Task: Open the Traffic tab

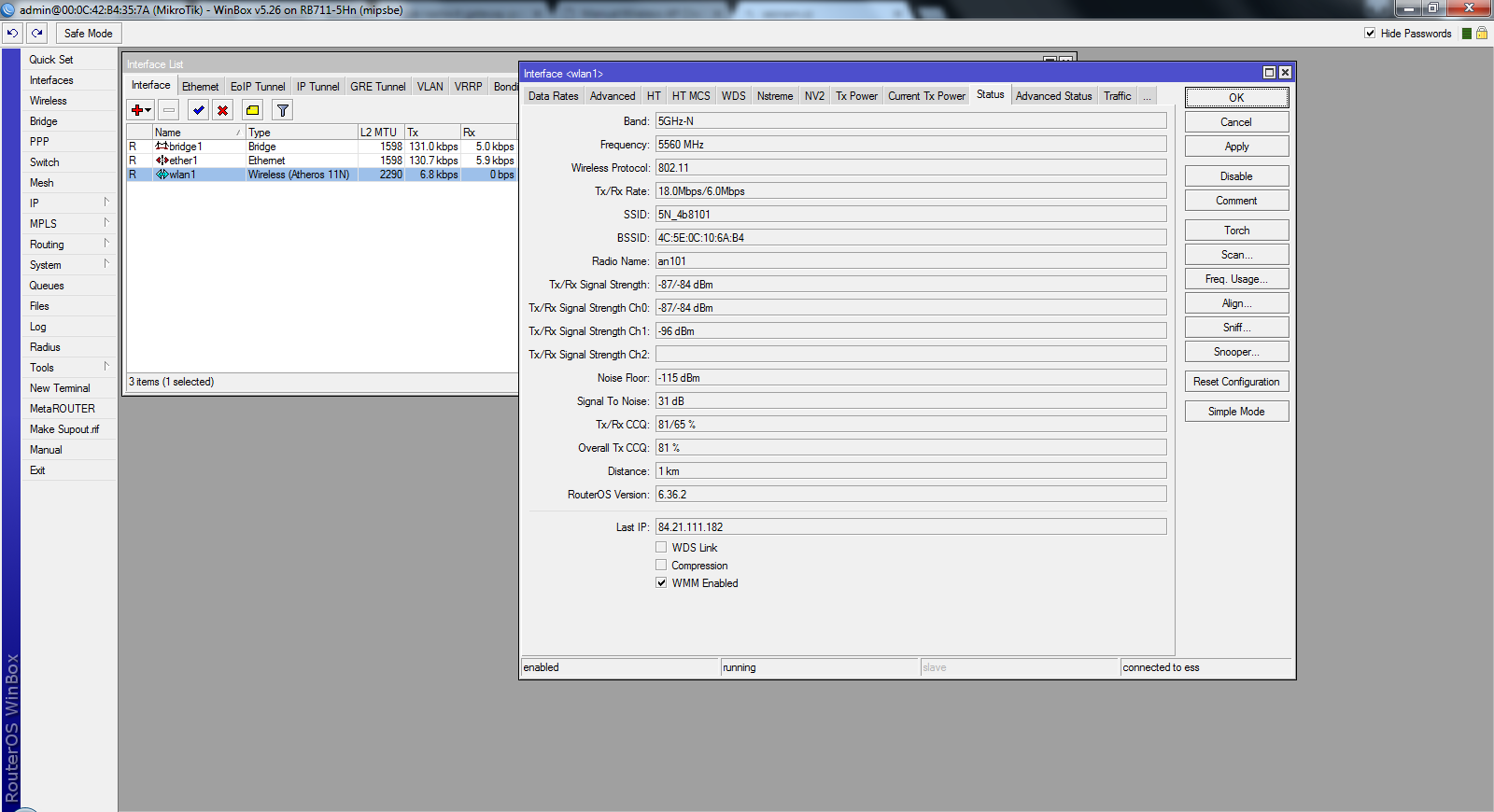Action: (x=1118, y=96)
